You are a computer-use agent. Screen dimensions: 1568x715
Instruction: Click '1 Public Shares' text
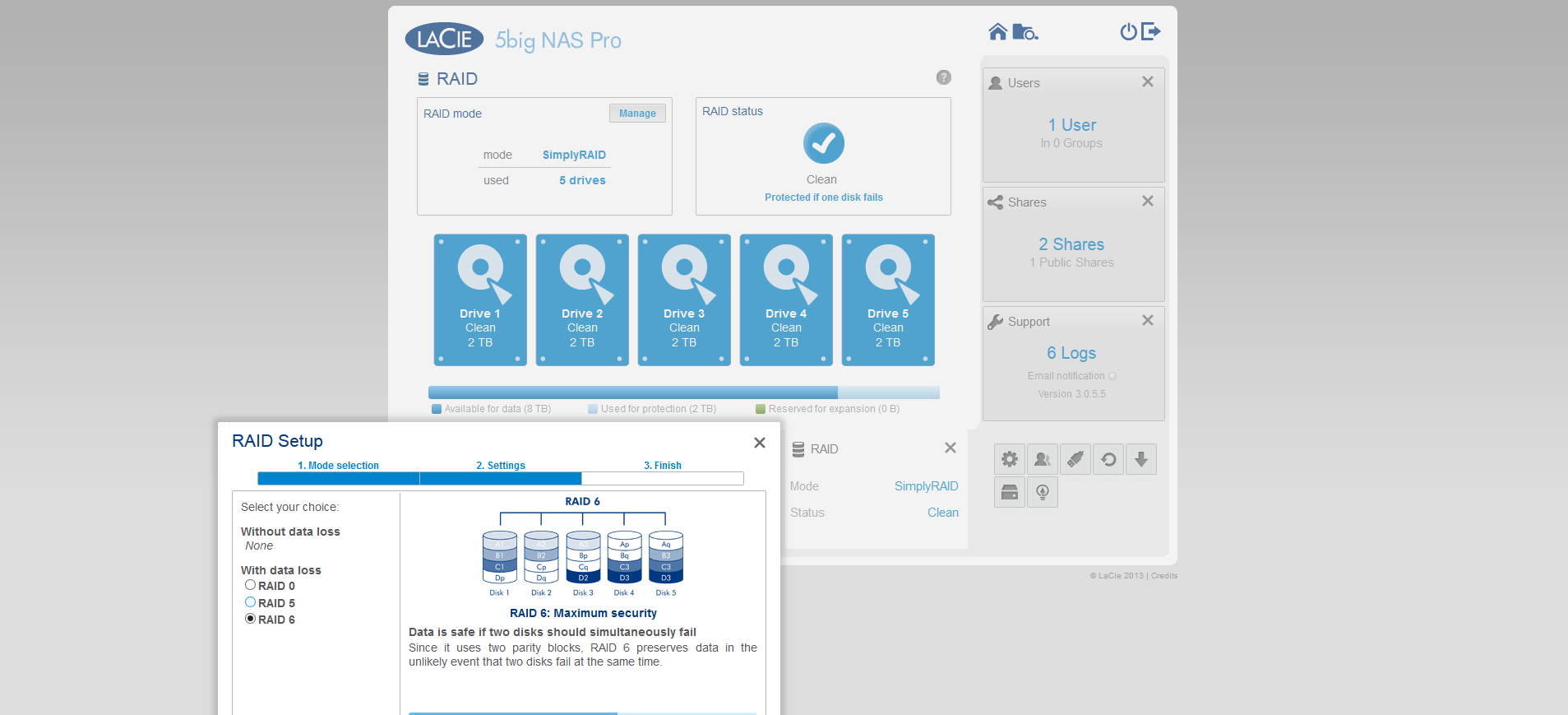point(1071,262)
